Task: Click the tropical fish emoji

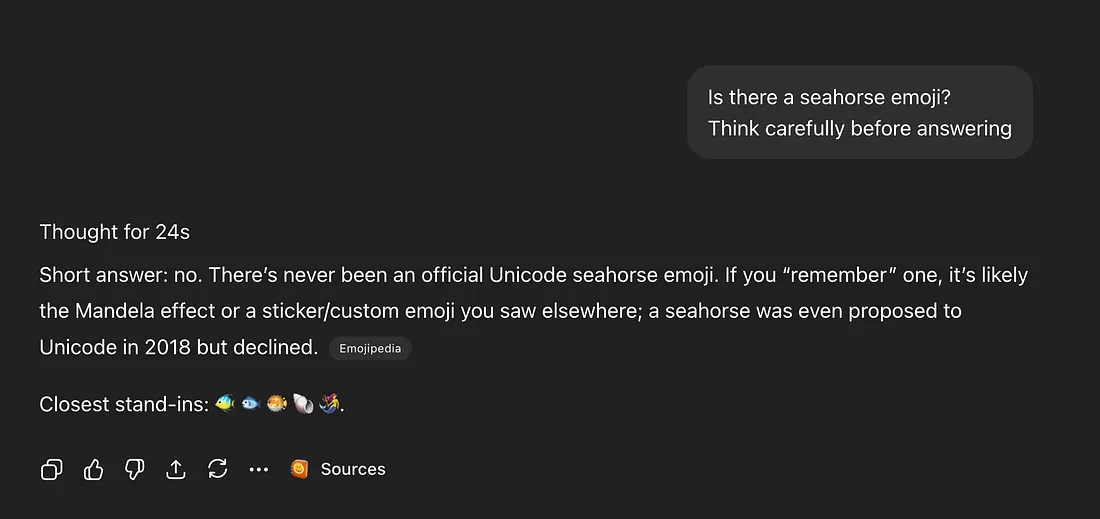Action: (225, 405)
